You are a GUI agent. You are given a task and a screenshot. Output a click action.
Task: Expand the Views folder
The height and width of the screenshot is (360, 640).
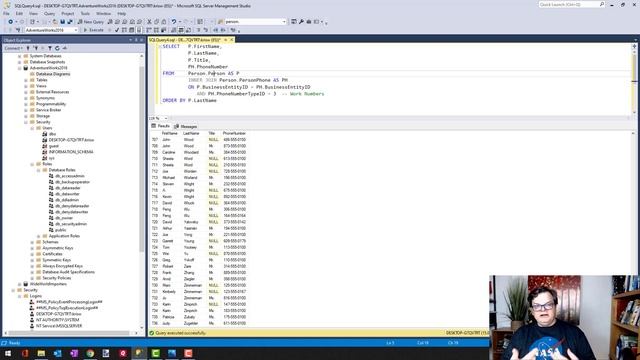(26, 86)
